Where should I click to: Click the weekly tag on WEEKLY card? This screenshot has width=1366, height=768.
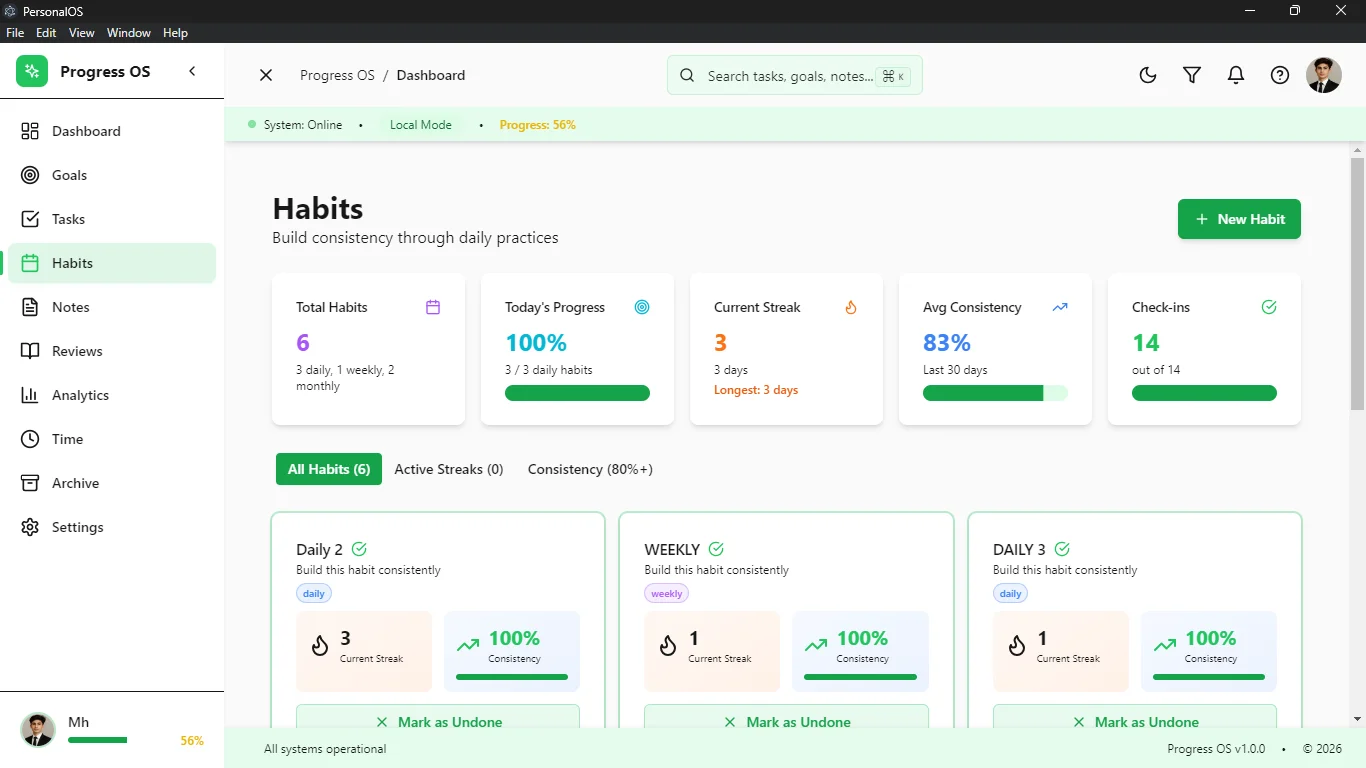tap(667, 593)
